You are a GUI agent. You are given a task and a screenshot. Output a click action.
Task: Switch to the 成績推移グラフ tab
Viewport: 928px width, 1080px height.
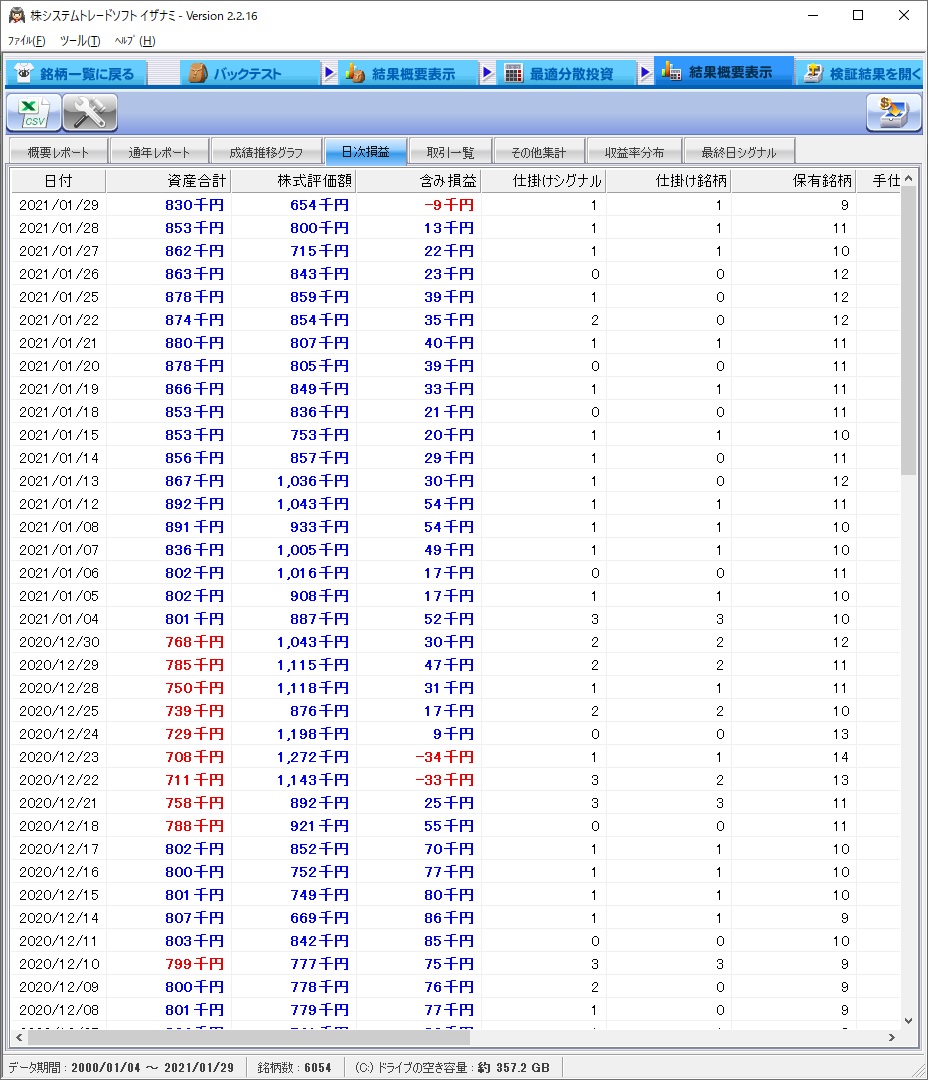click(266, 152)
